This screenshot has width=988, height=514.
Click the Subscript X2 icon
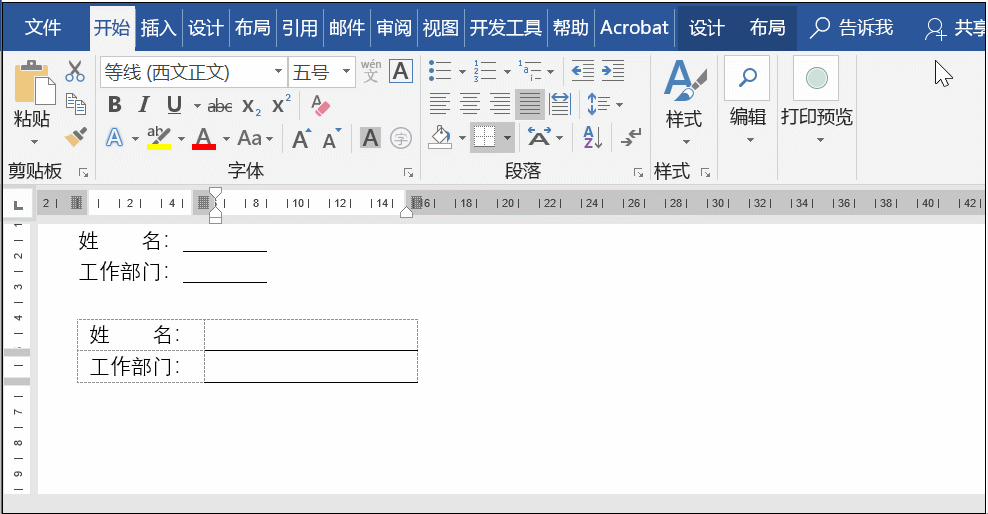tap(251, 106)
